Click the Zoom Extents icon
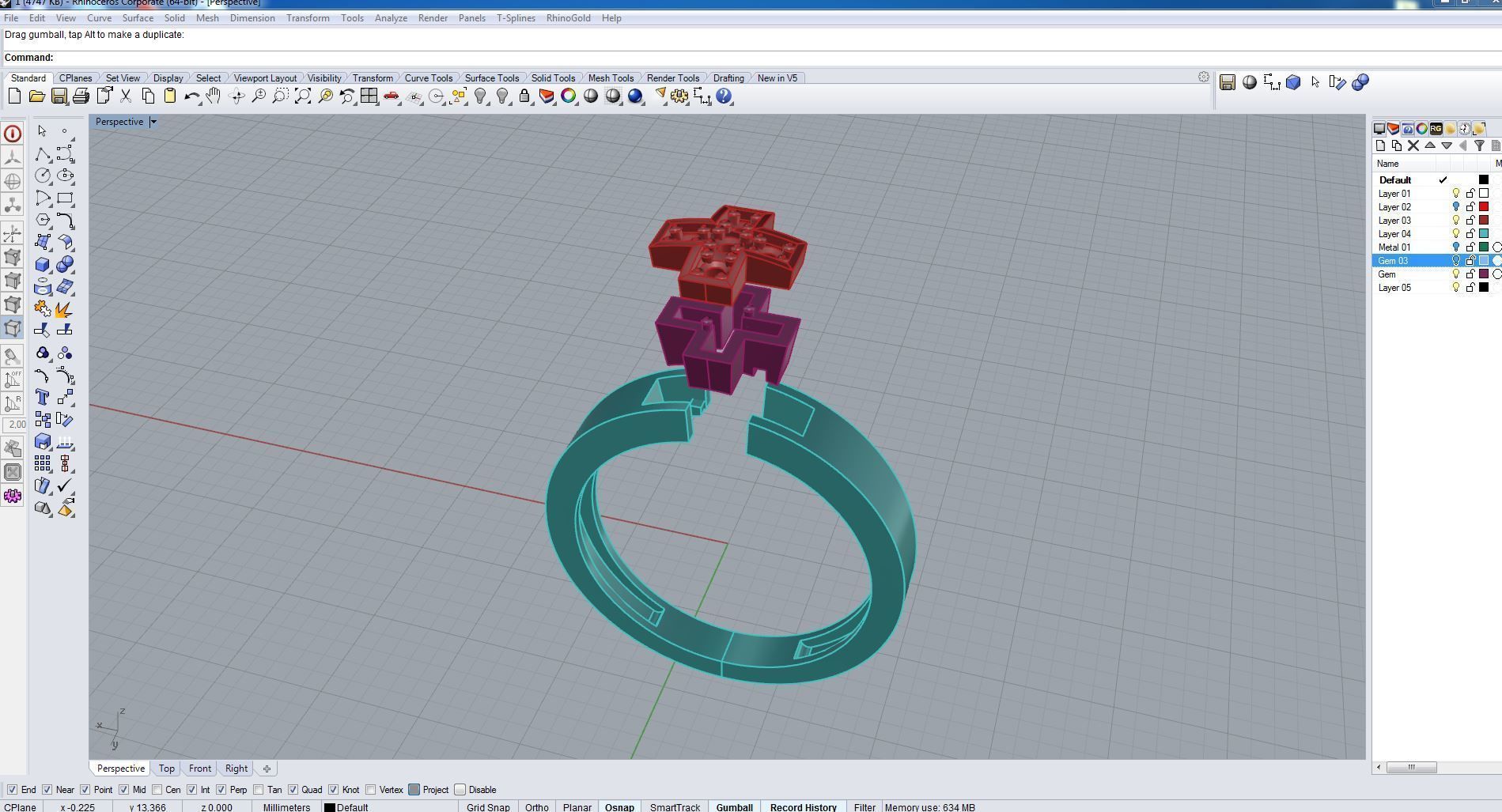Viewport: 1502px width, 812px height. [x=302, y=96]
